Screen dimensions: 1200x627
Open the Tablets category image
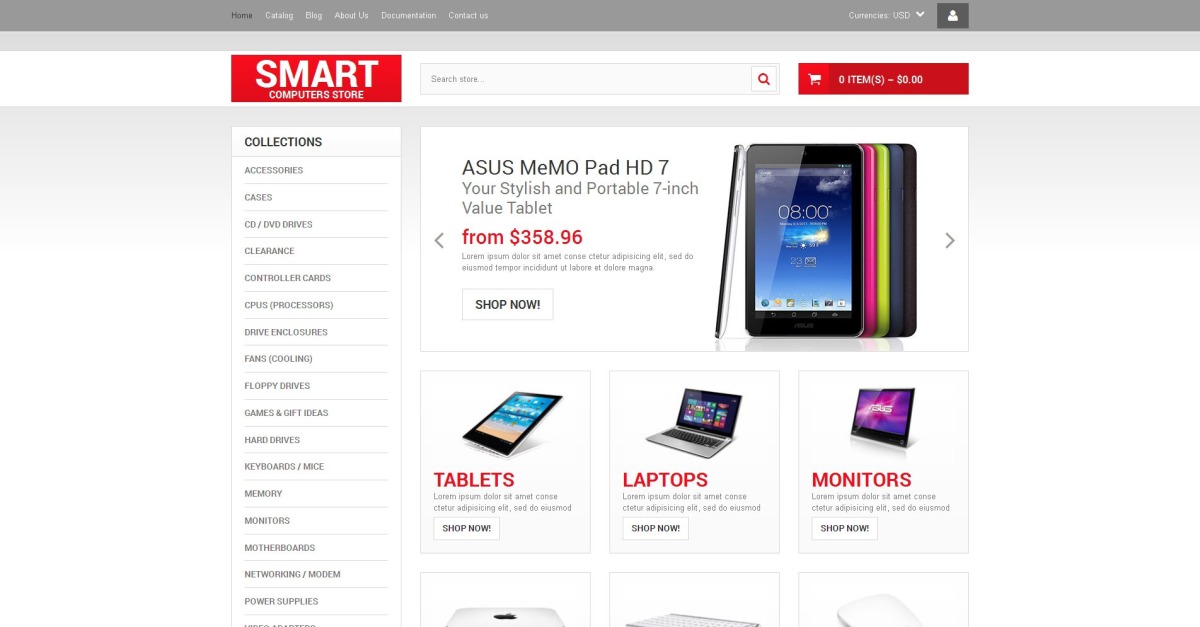coord(505,423)
